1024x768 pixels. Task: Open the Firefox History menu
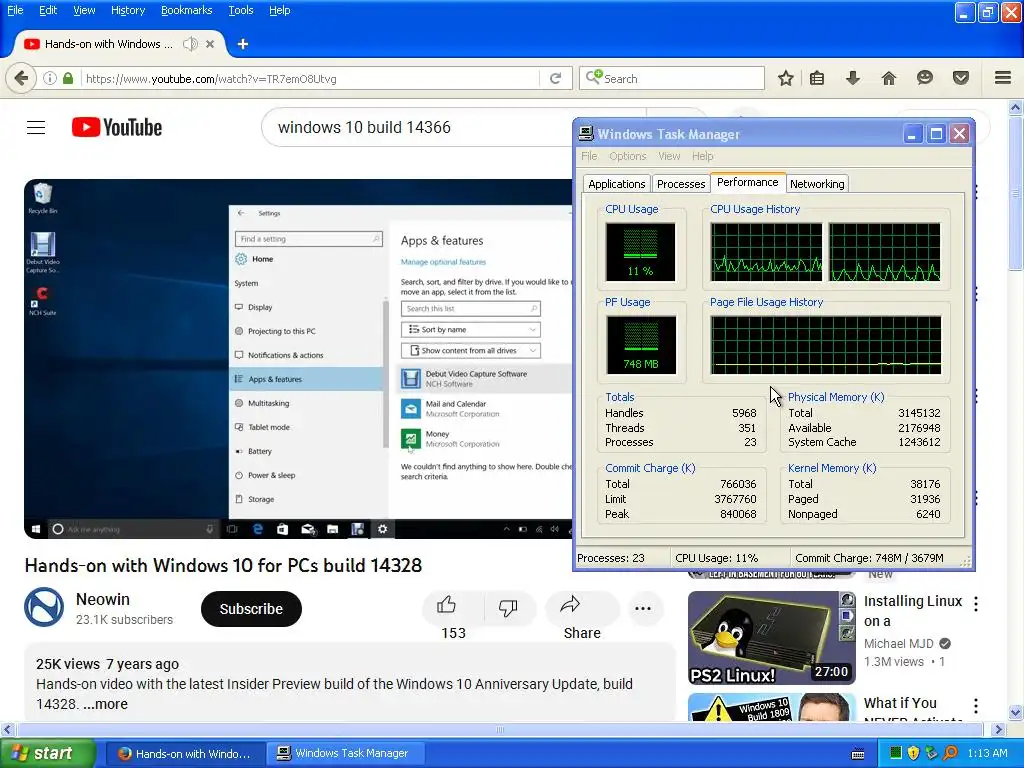pos(127,10)
